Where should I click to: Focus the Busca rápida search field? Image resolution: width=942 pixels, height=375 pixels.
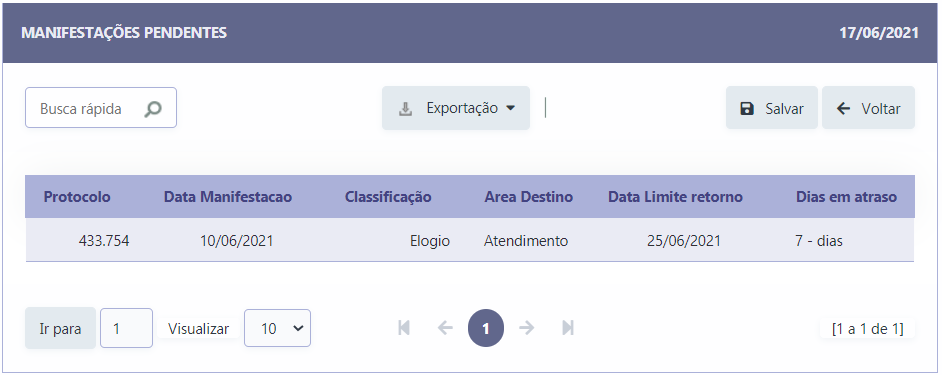tap(101, 108)
